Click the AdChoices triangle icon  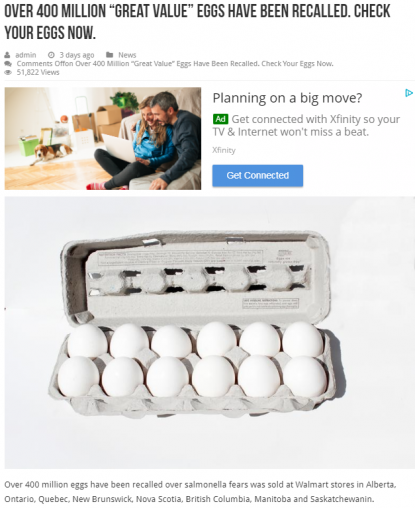pos(409,93)
